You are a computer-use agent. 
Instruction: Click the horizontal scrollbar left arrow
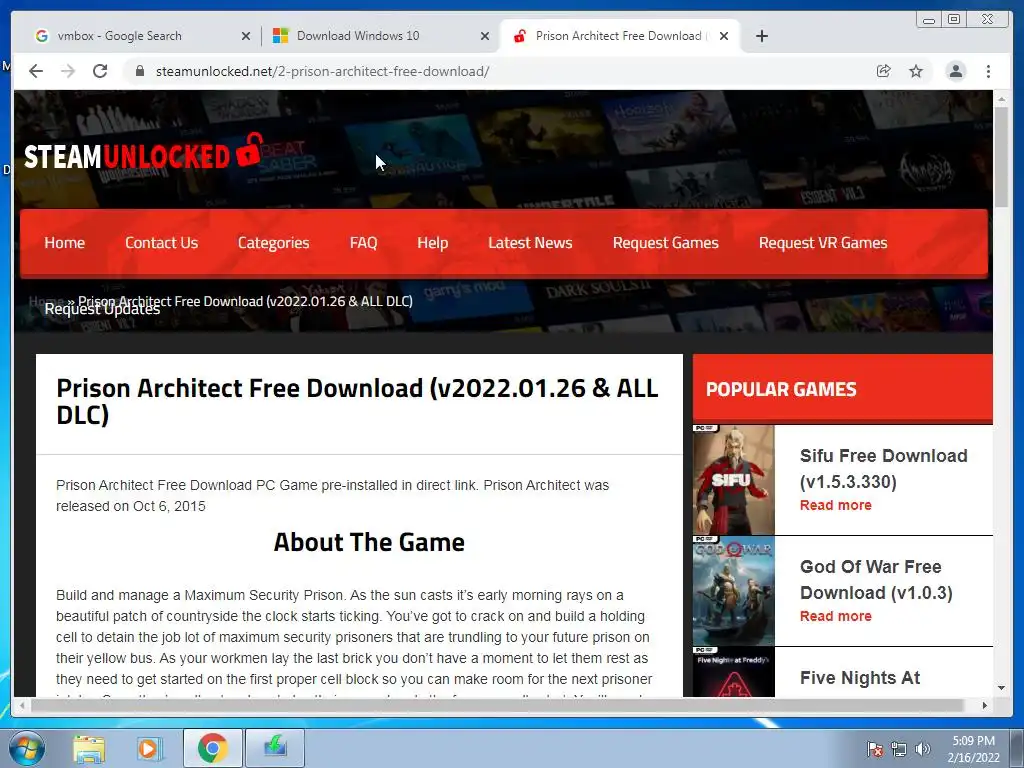tap(22, 705)
